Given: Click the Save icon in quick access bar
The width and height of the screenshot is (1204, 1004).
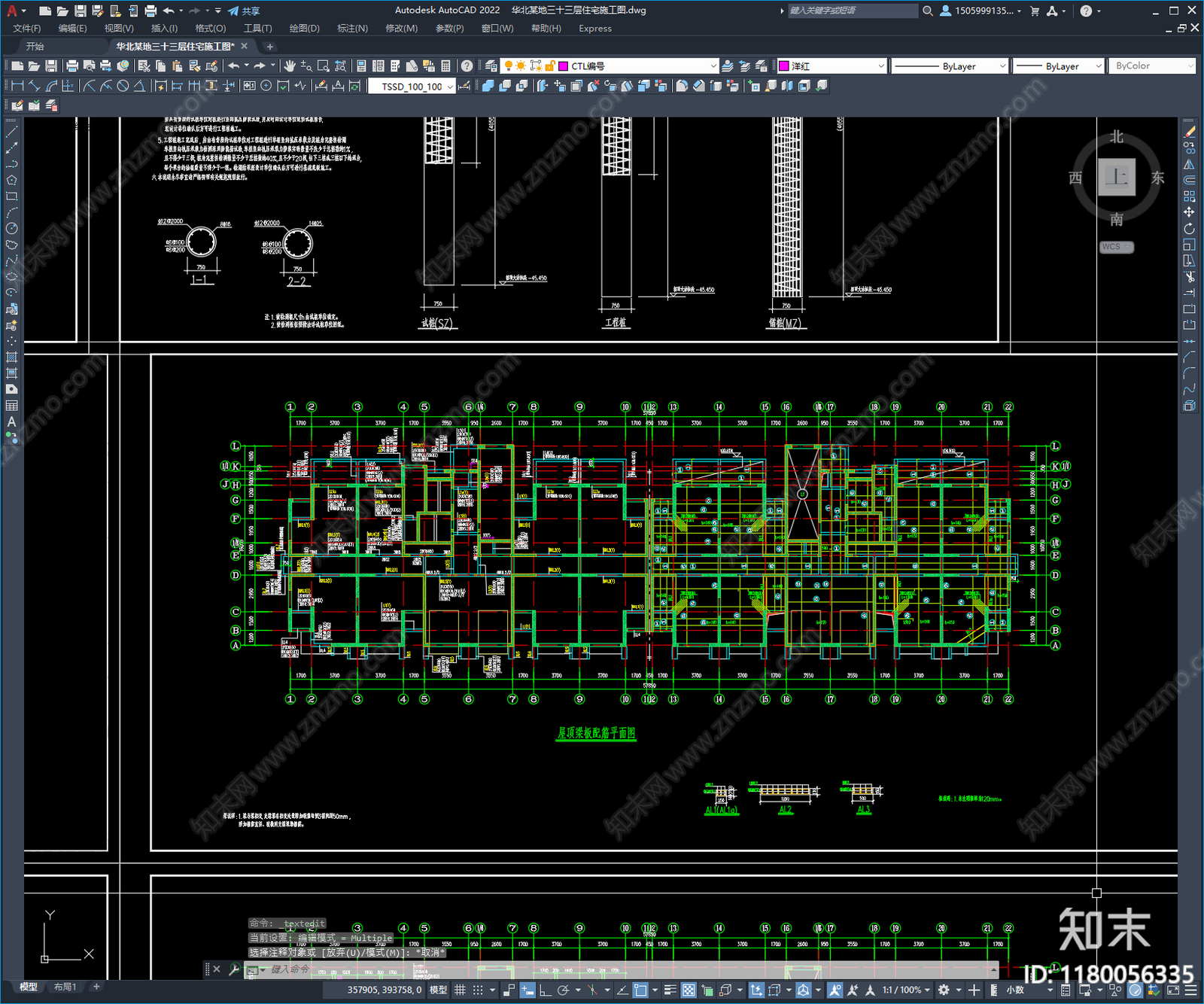Looking at the screenshot, I should 80,11.
